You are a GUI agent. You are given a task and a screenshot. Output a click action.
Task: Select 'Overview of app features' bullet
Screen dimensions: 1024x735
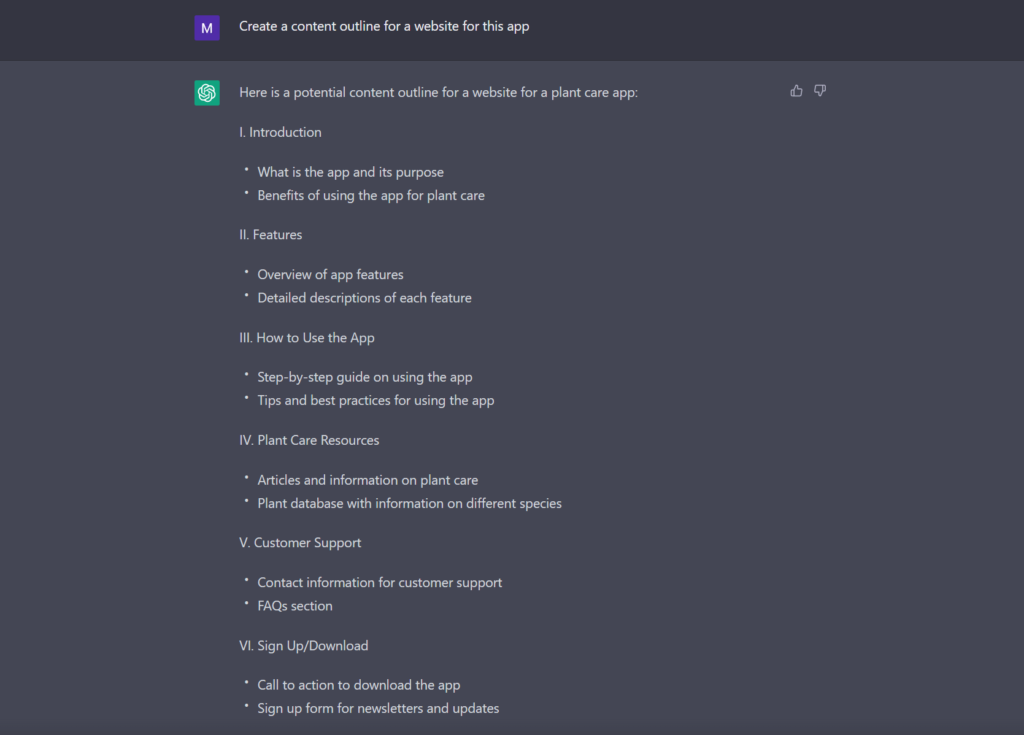click(x=330, y=275)
